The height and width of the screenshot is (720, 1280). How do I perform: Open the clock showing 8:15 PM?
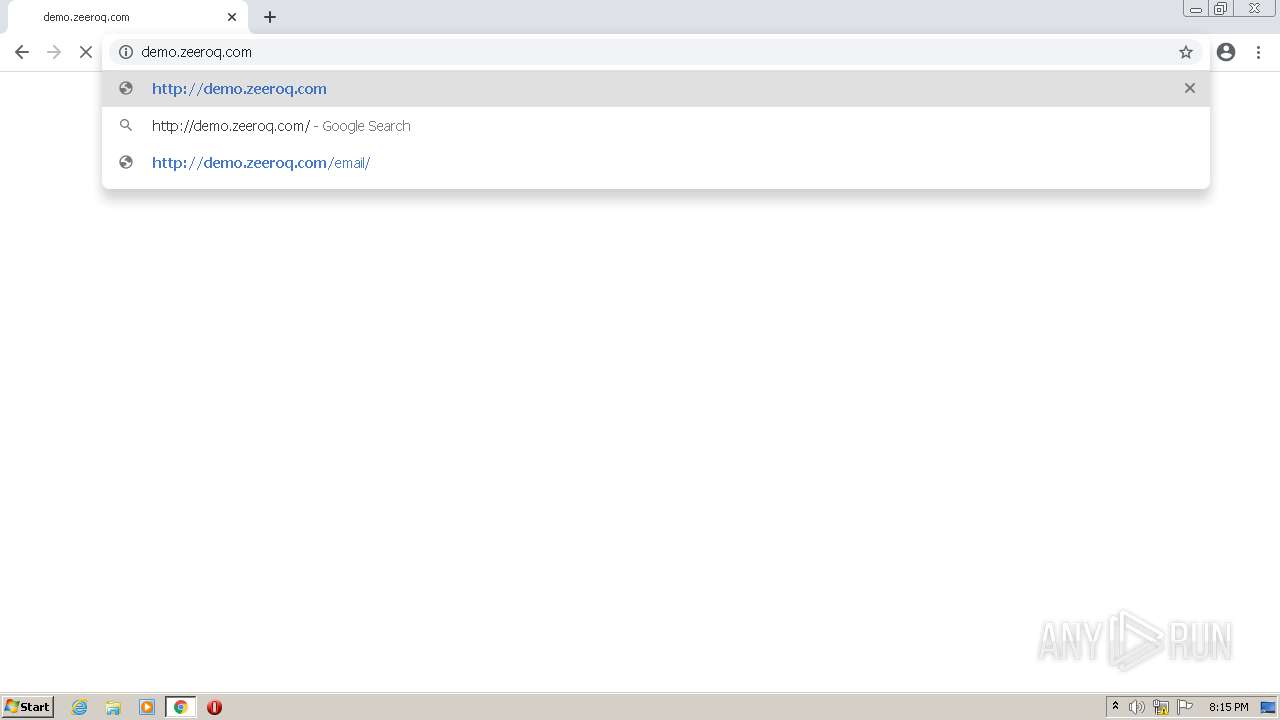tap(1228, 707)
